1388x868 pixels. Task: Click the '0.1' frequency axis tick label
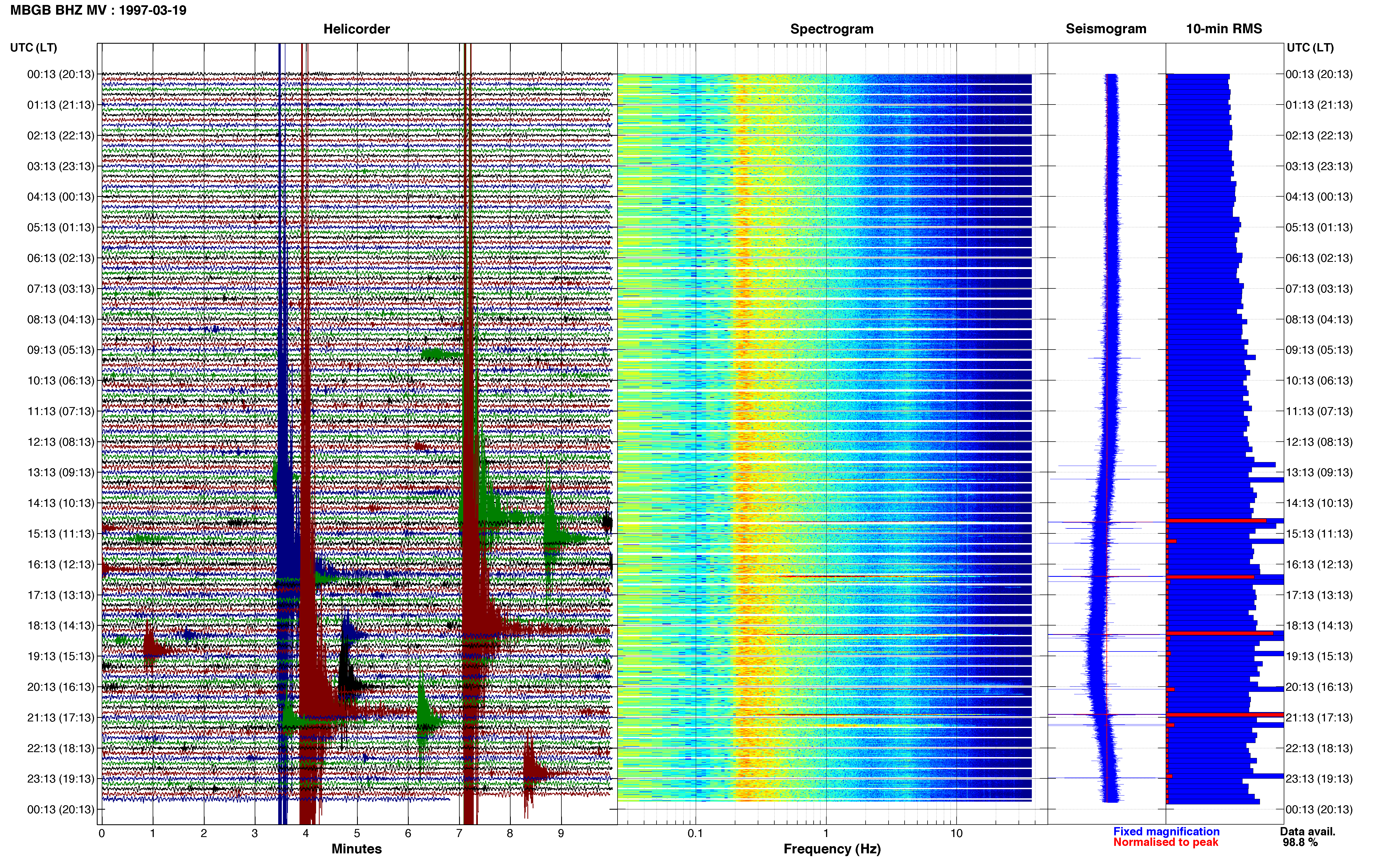point(695,833)
